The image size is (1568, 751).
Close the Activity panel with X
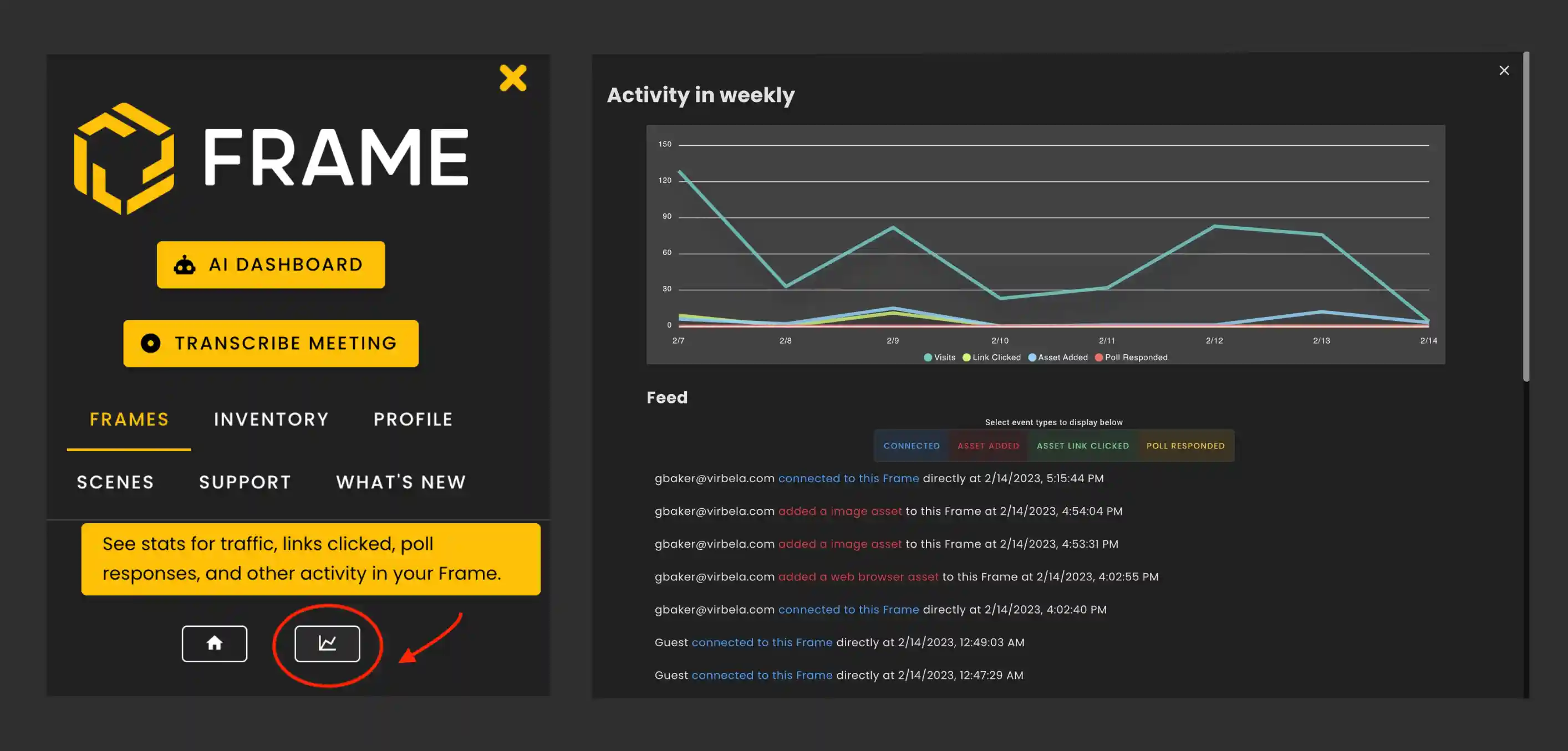tap(1504, 70)
